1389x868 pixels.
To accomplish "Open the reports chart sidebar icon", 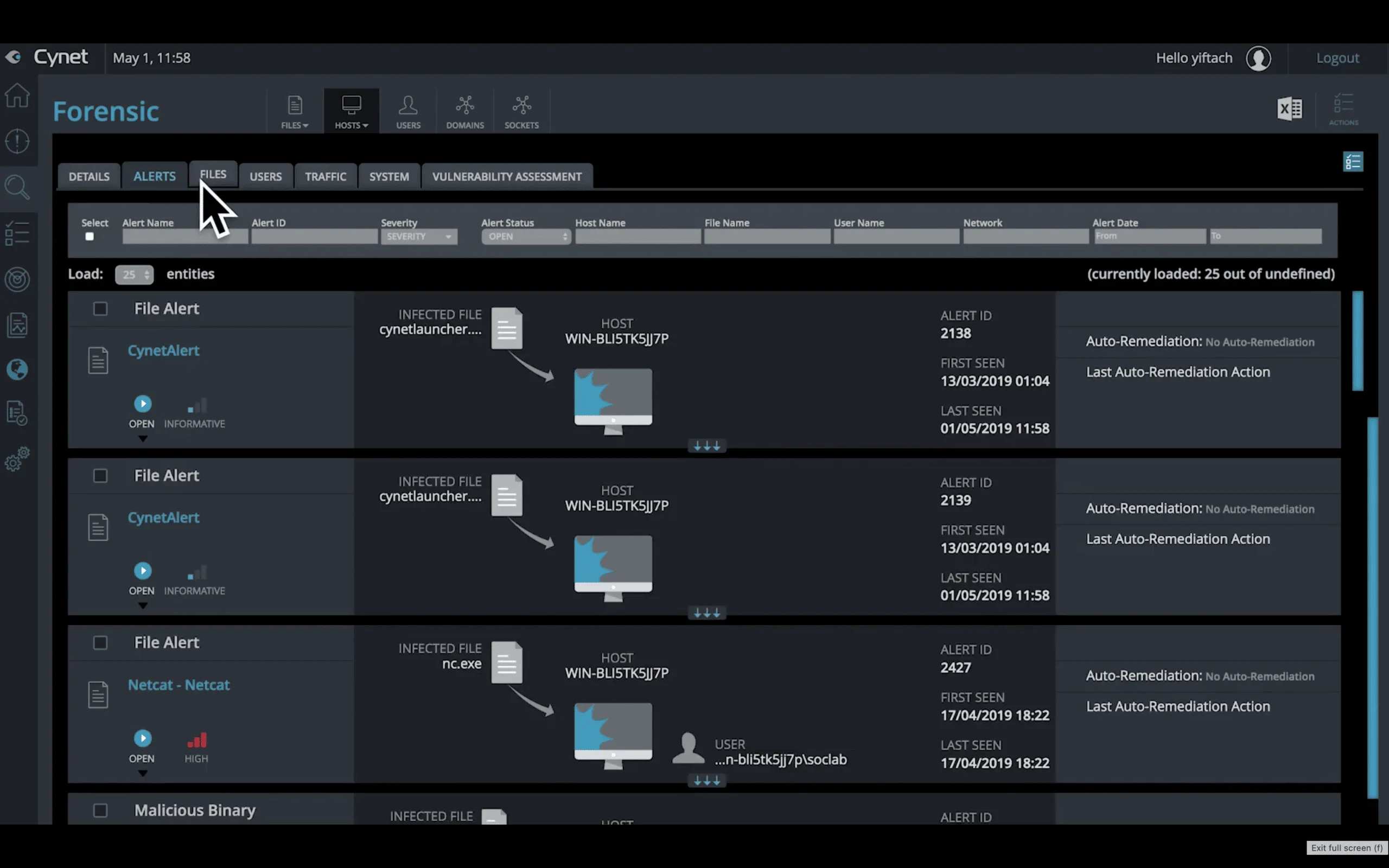I will click(x=17, y=325).
